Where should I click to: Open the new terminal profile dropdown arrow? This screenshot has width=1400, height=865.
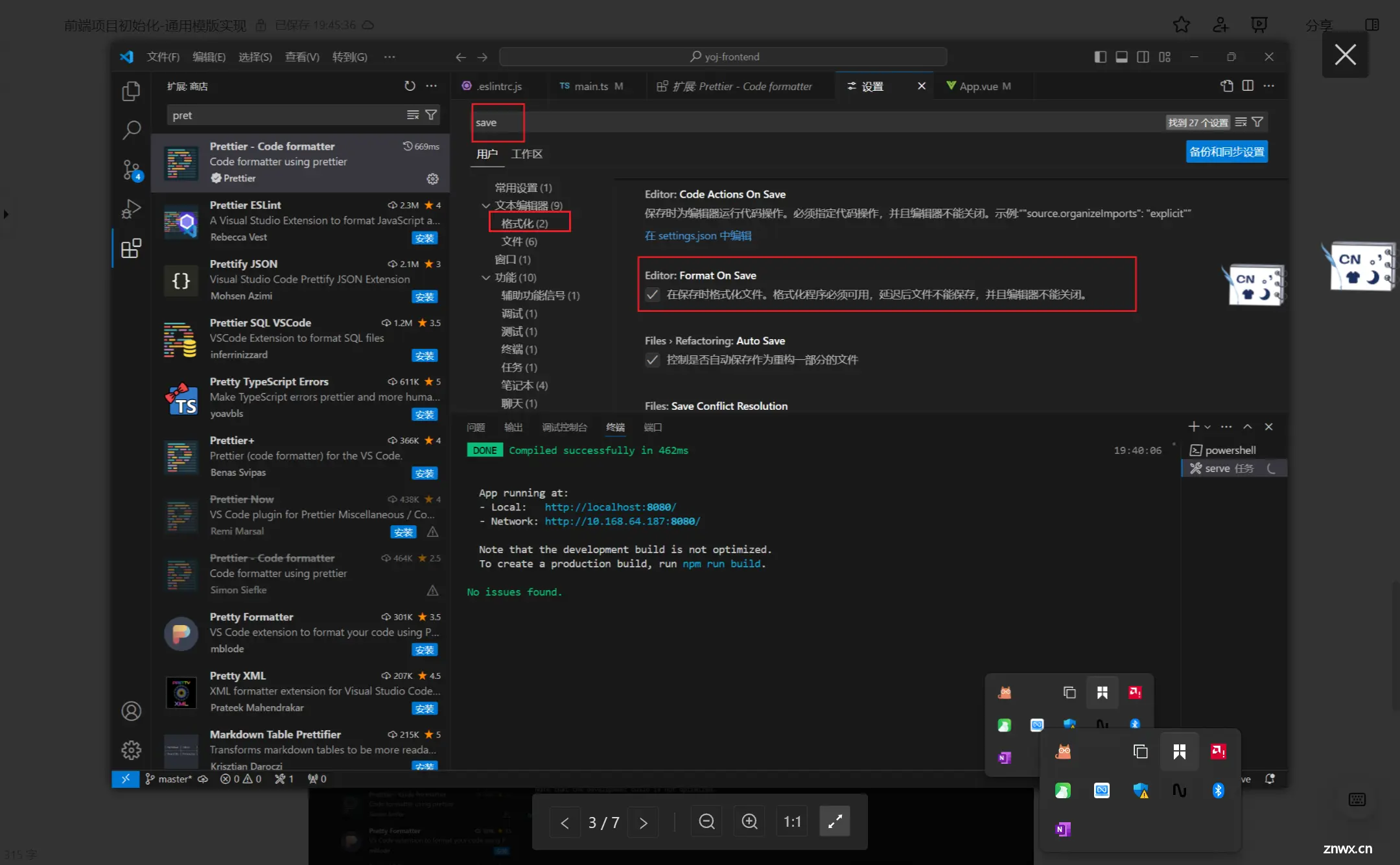(1207, 427)
